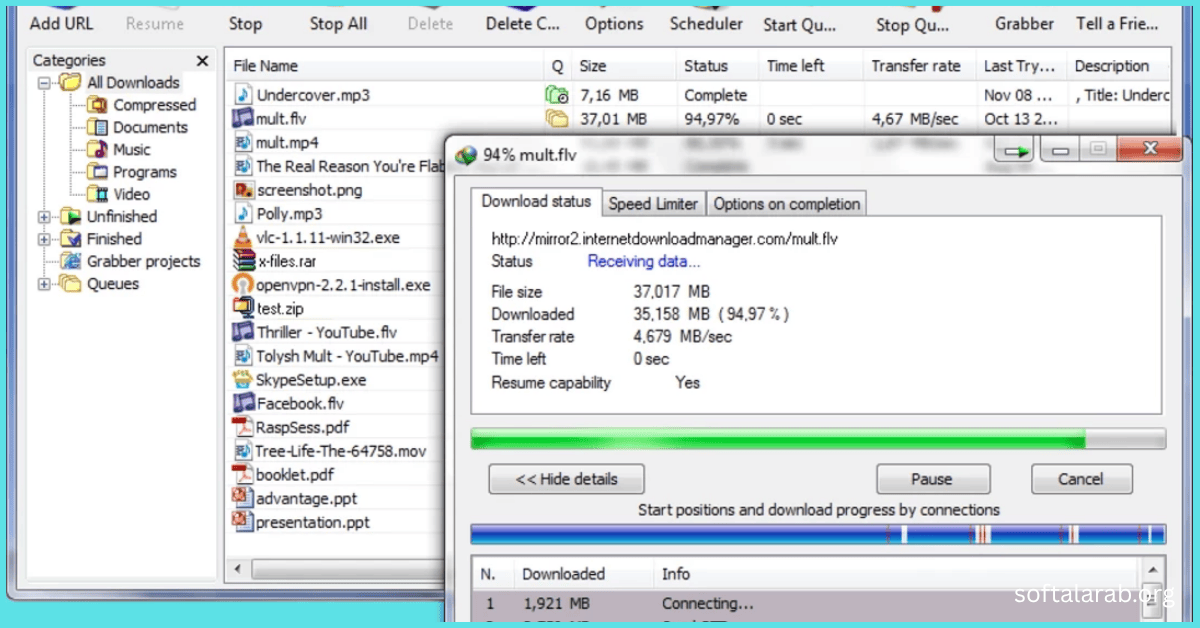This screenshot has height=628, width=1200.
Task: Click the x-files.rar archive icon
Action: point(243,261)
